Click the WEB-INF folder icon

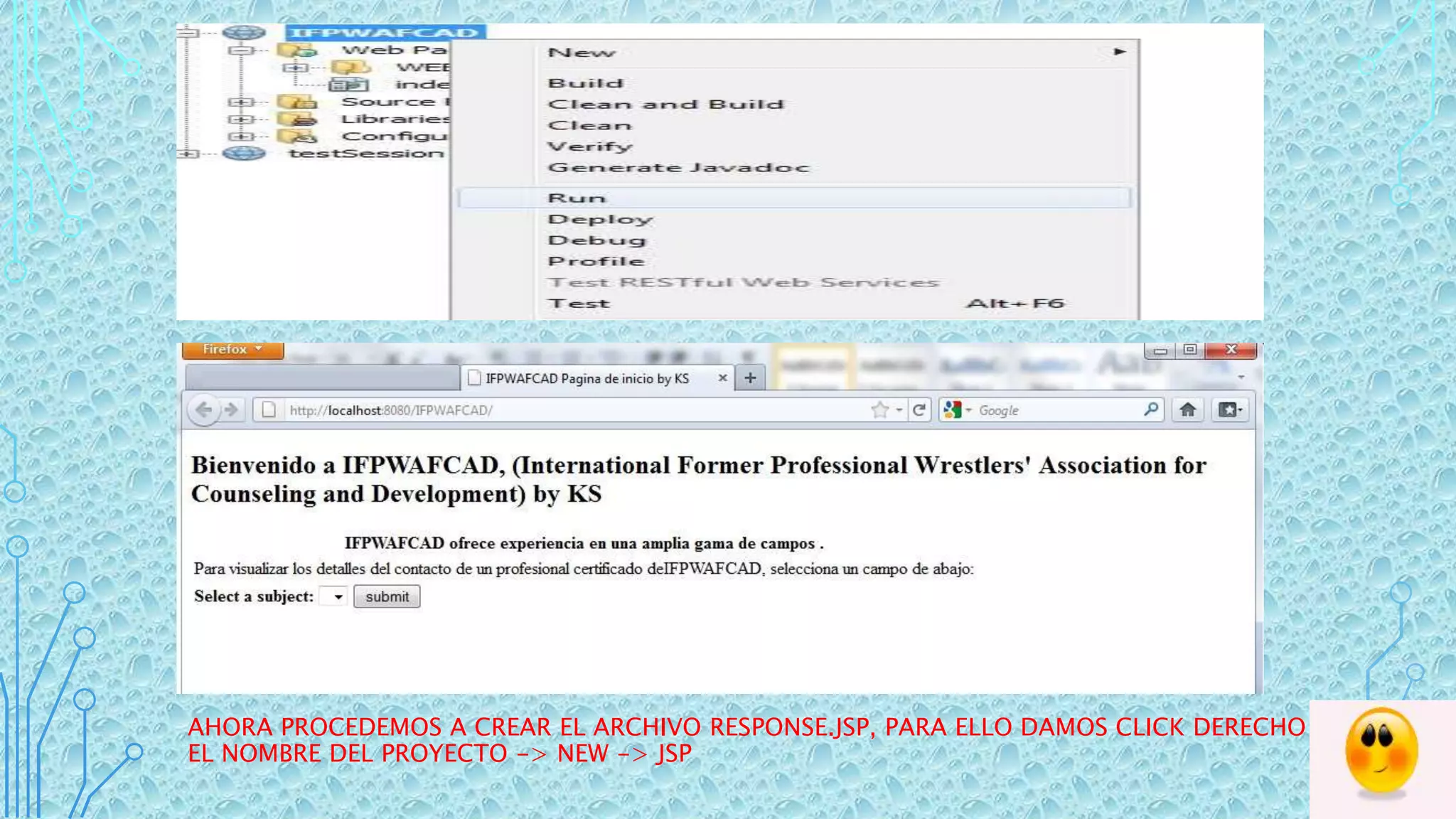351,68
